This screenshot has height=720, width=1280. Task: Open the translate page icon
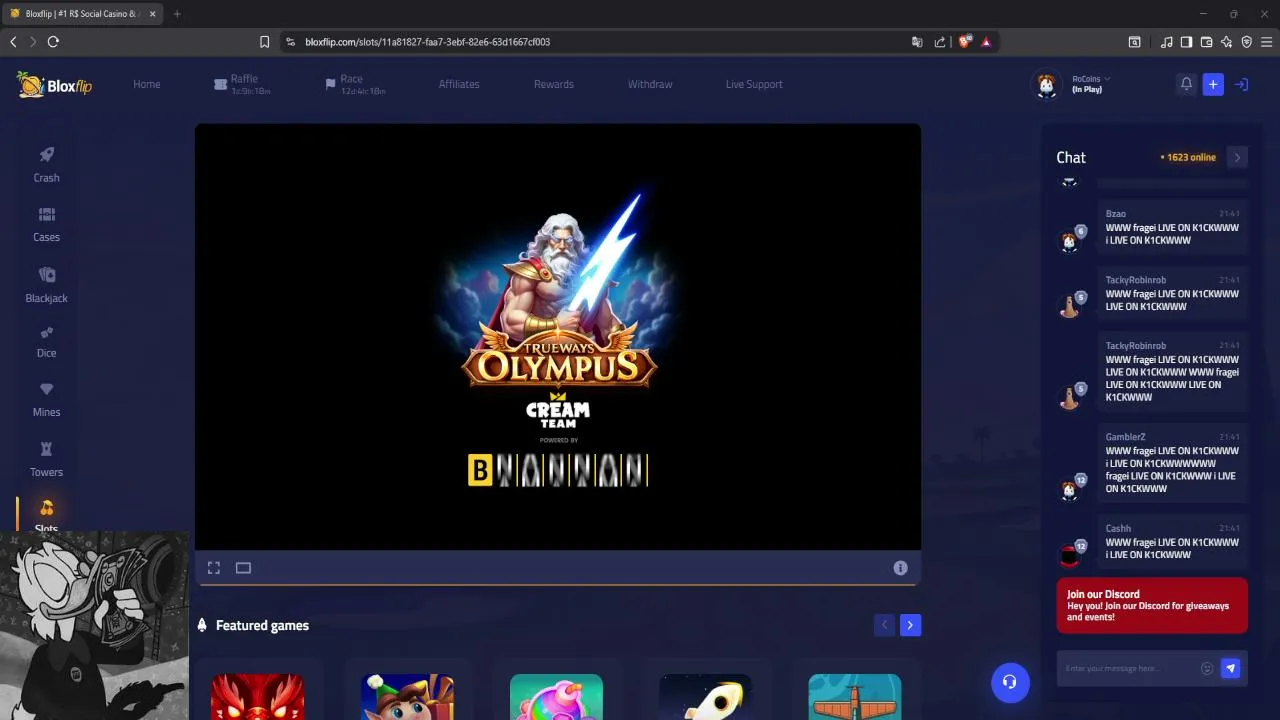click(917, 42)
